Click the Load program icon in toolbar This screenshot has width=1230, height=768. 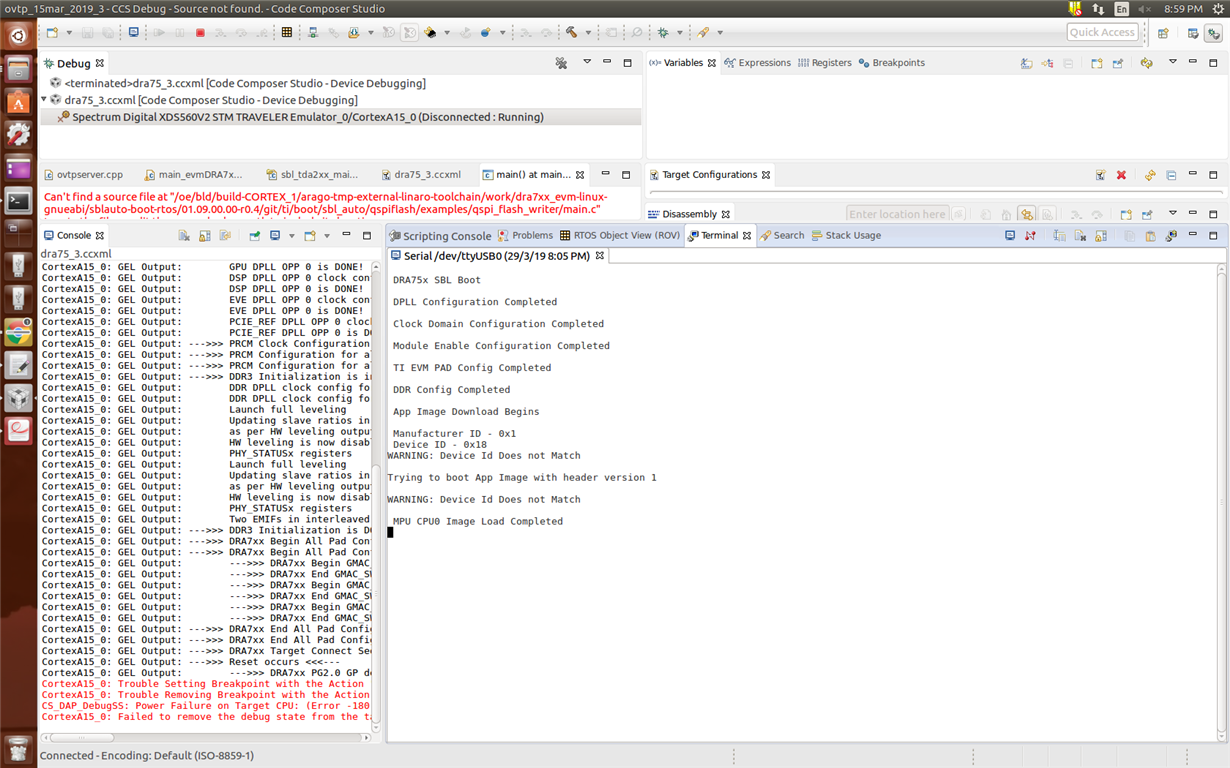click(353, 32)
